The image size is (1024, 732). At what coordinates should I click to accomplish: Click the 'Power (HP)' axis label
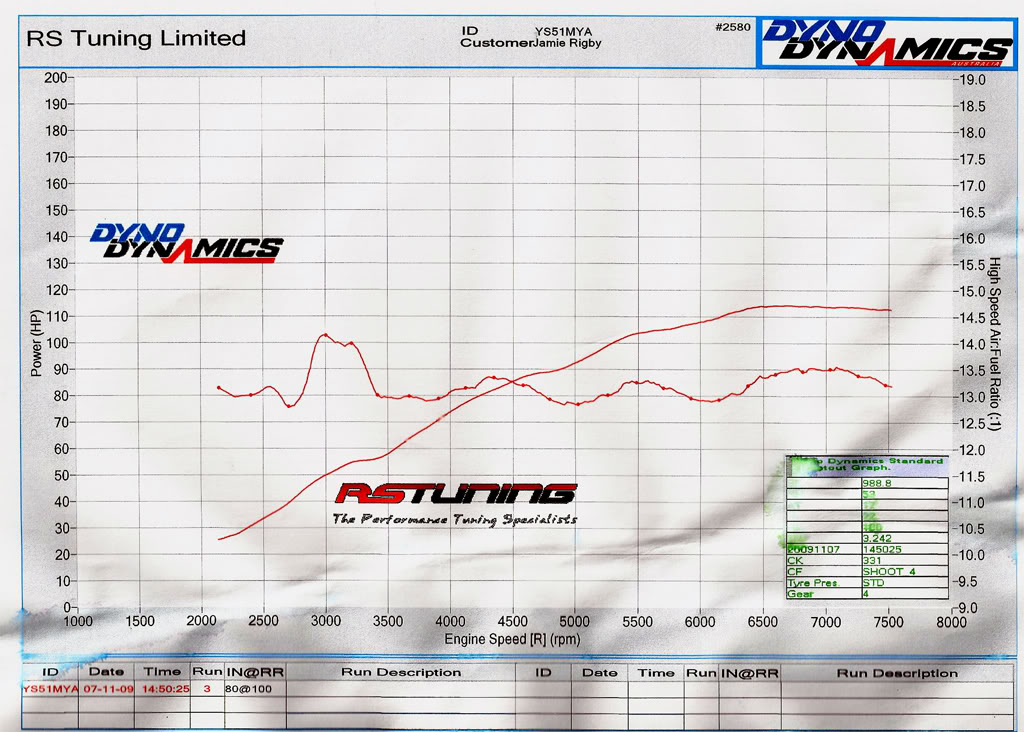36,343
